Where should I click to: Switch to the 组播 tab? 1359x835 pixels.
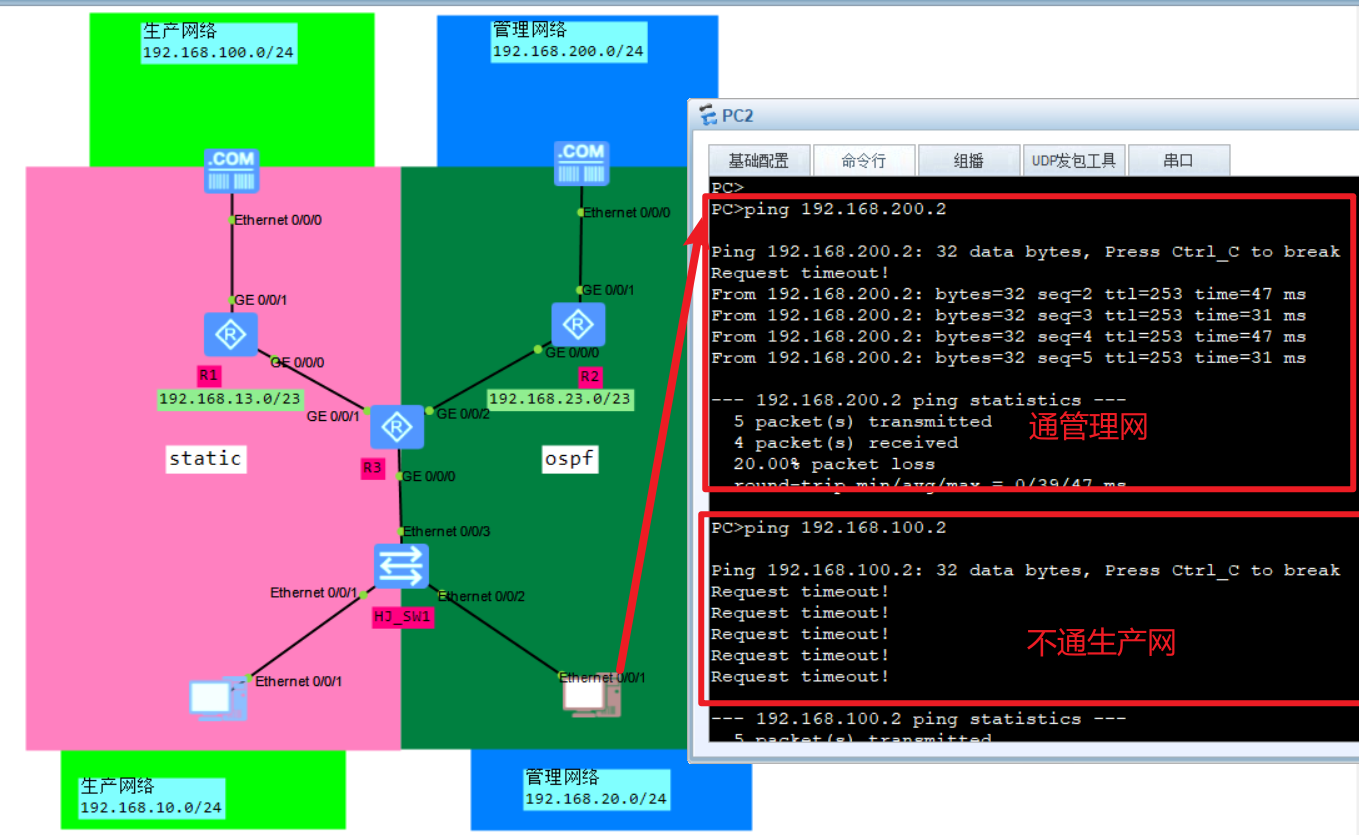point(968,160)
